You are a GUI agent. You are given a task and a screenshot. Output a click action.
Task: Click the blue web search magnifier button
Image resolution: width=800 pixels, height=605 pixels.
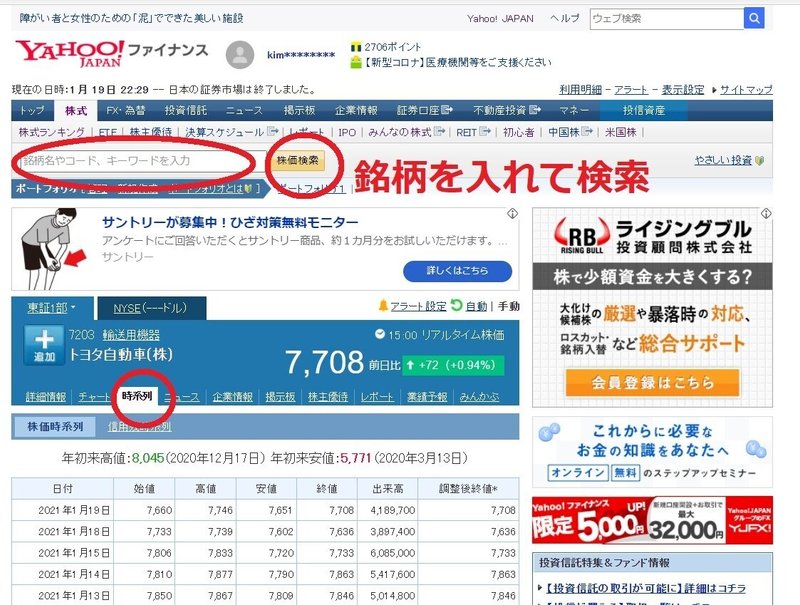(754, 19)
